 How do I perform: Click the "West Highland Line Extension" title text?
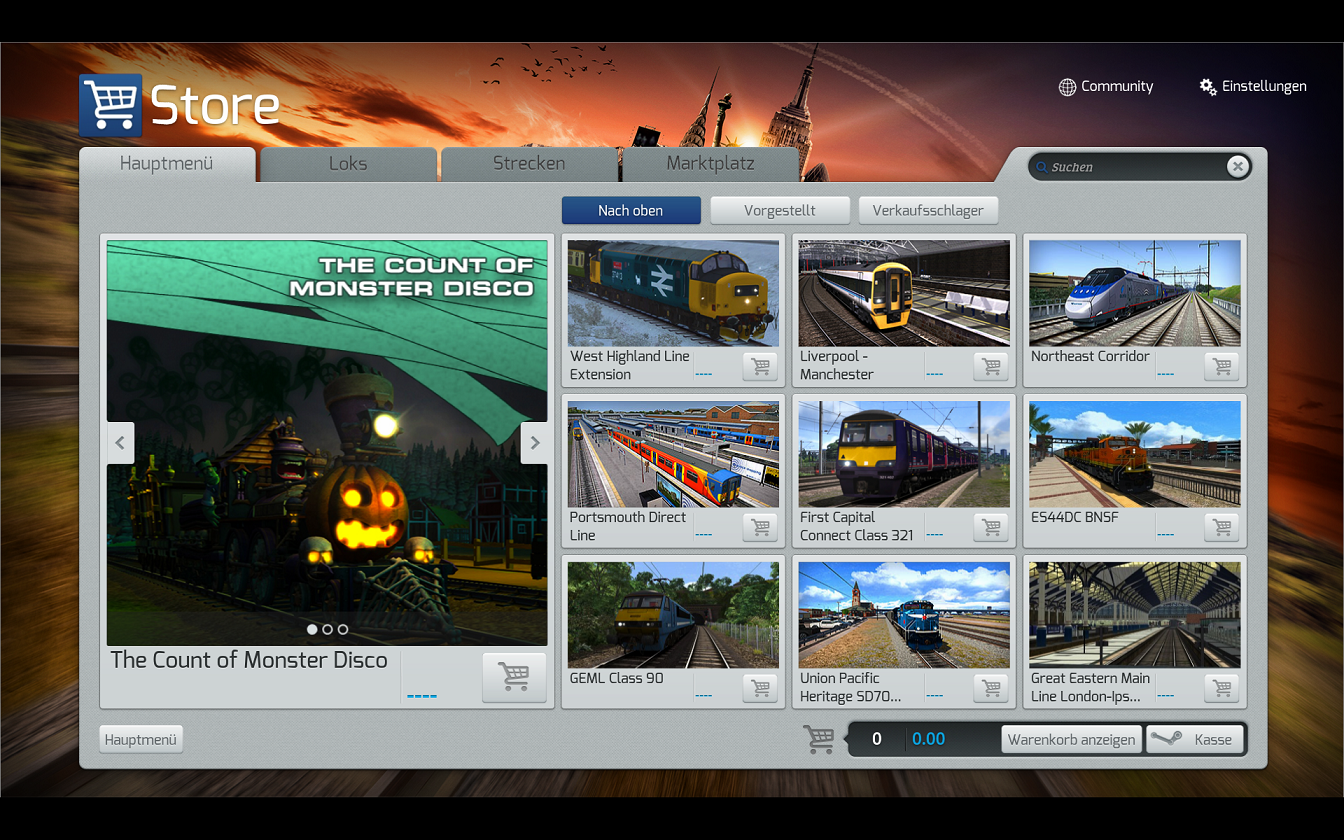pyautogui.click(x=630, y=365)
